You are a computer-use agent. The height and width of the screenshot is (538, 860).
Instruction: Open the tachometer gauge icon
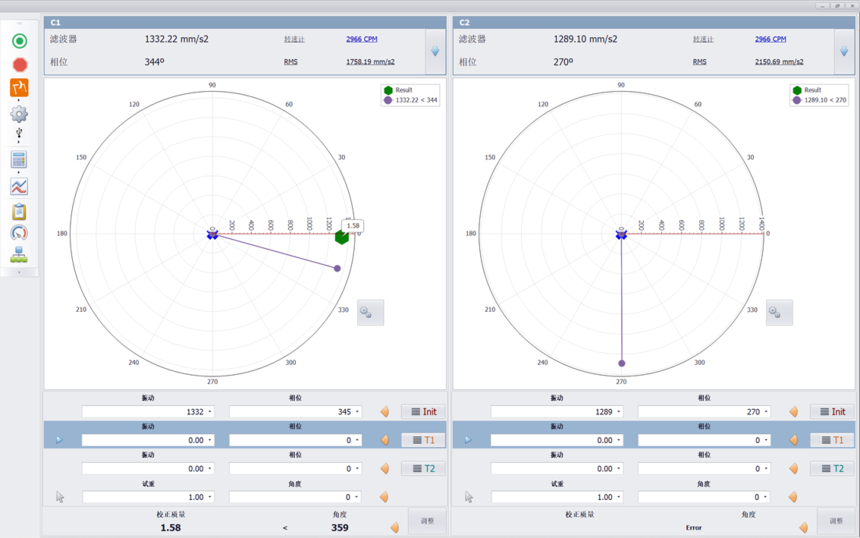pyautogui.click(x=19, y=233)
